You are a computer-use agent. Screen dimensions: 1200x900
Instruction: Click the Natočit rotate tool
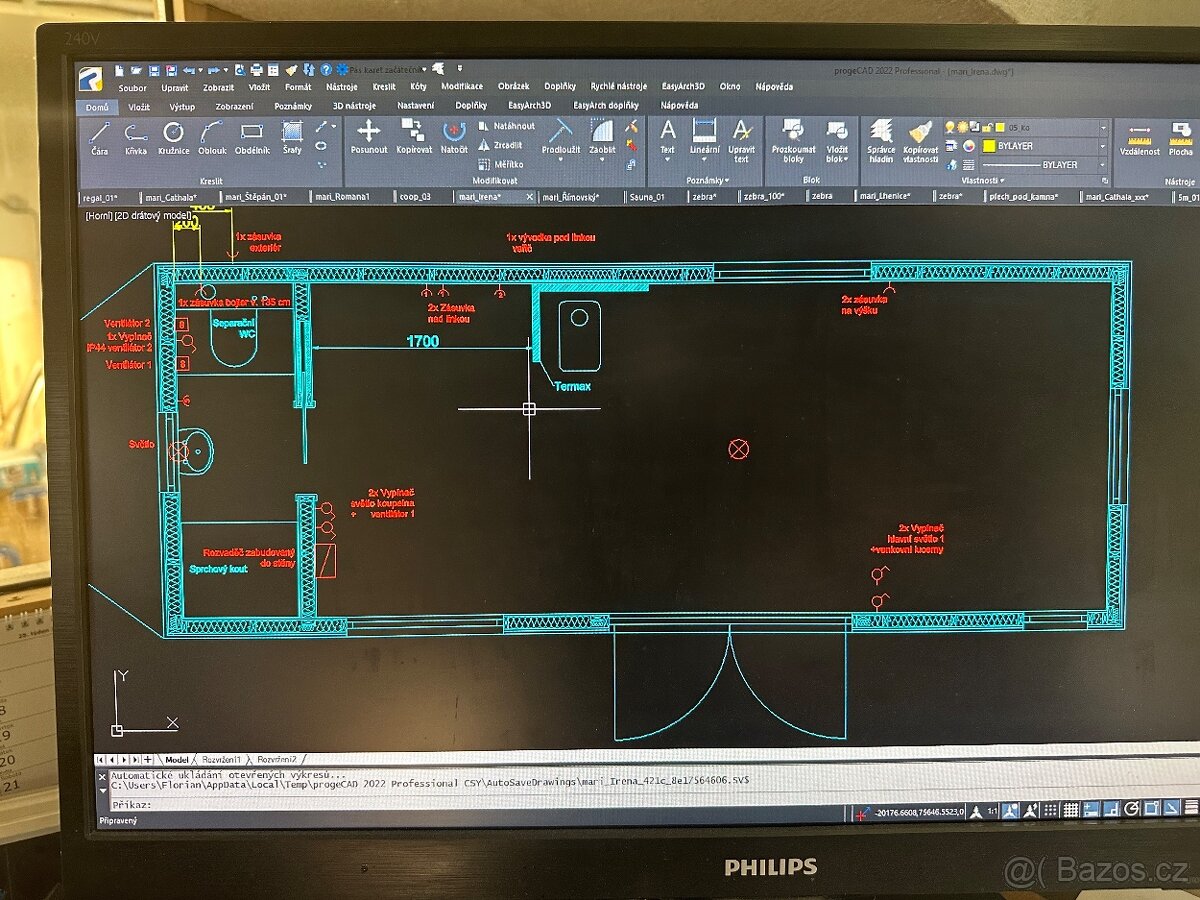(x=454, y=136)
